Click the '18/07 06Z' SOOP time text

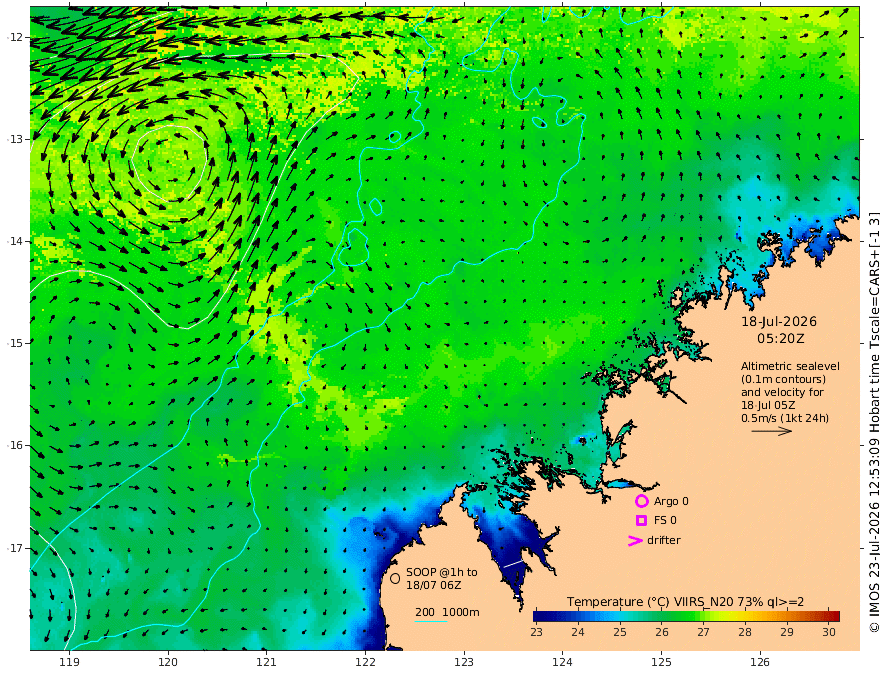tap(434, 585)
